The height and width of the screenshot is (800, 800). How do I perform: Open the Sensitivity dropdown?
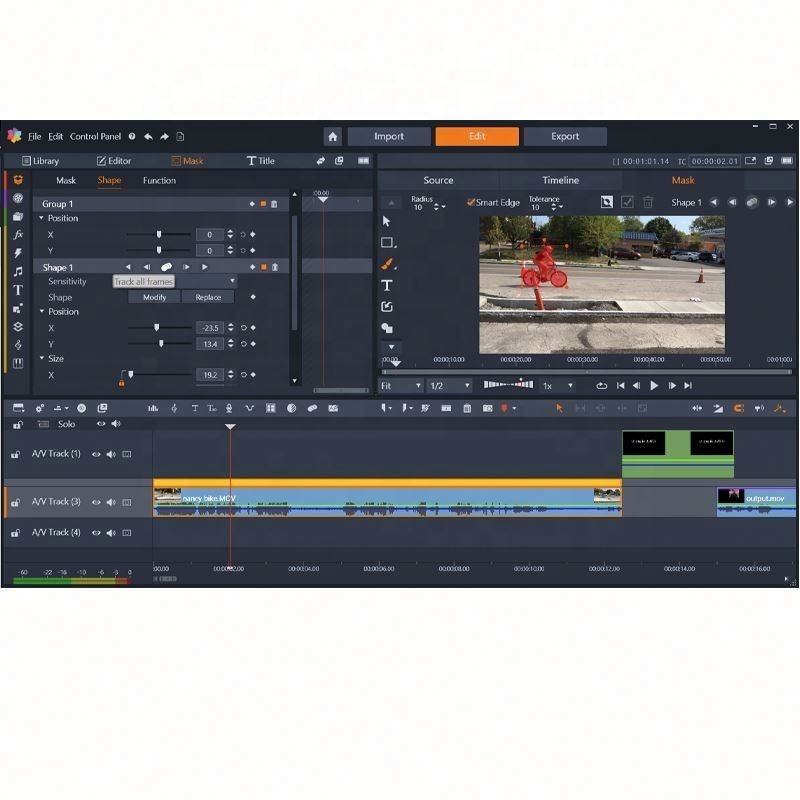pyautogui.click(x=232, y=282)
